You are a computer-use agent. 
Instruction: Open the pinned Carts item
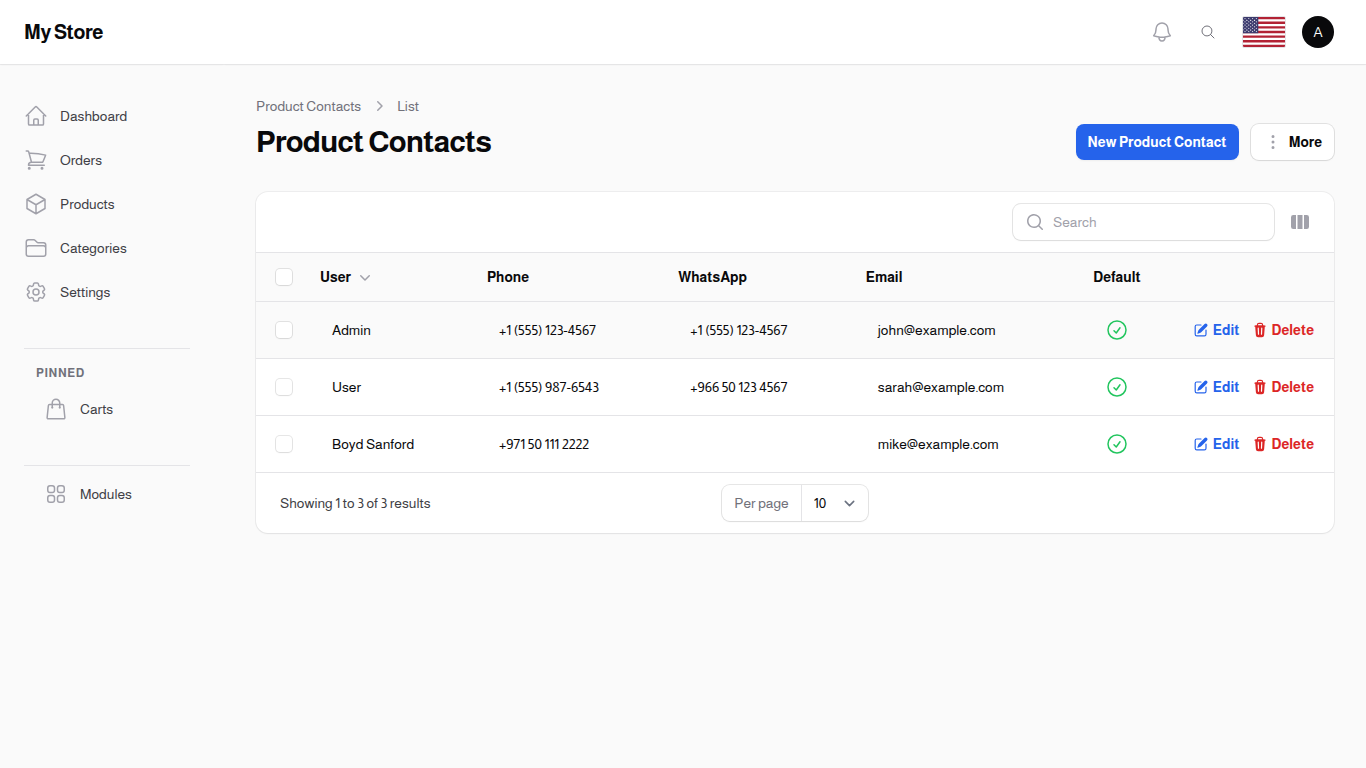(x=96, y=409)
